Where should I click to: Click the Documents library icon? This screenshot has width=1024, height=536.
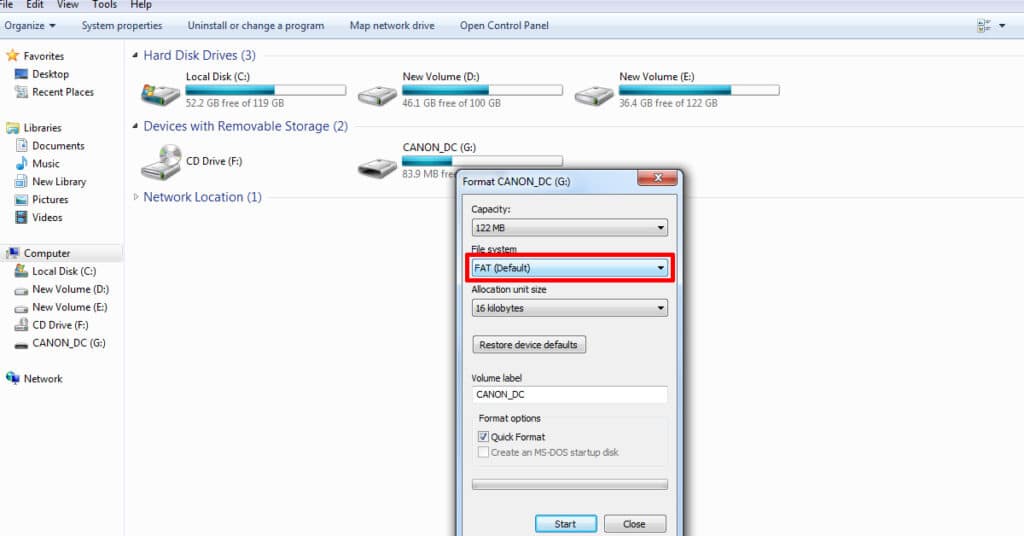[x=21, y=146]
